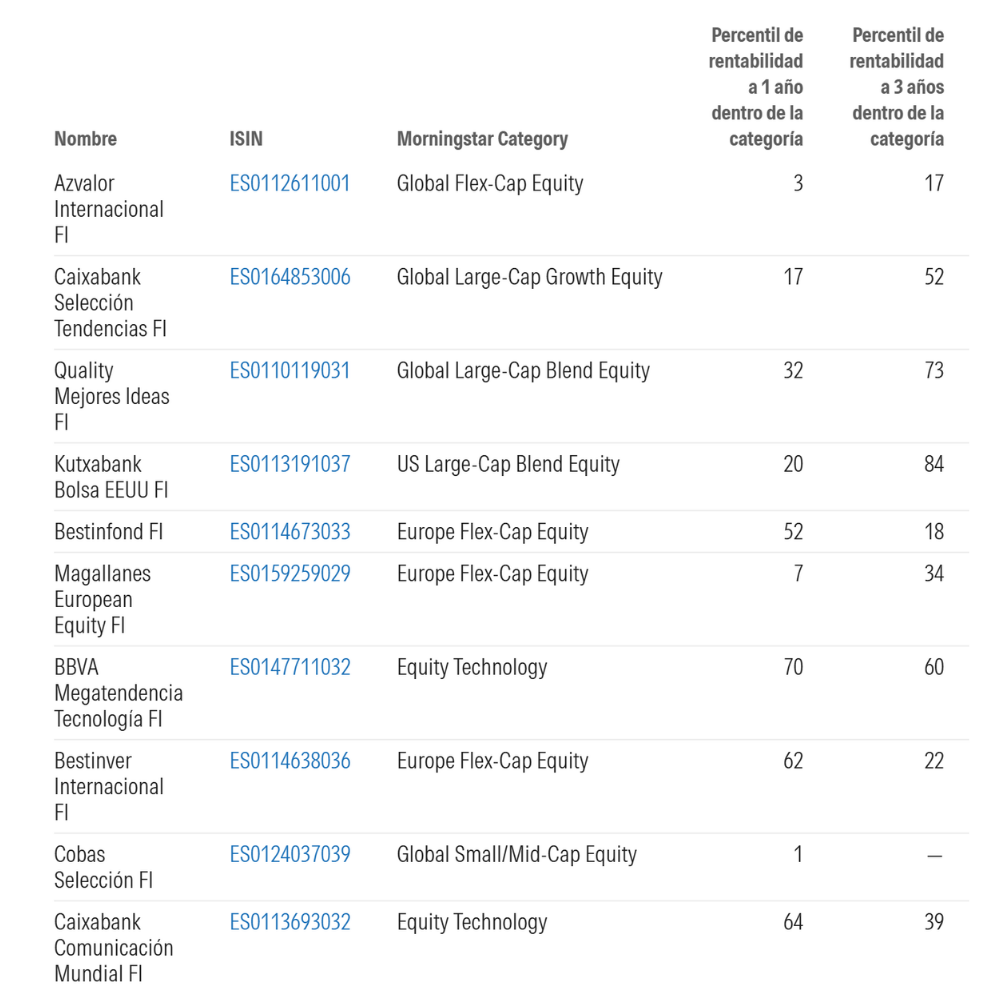This screenshot has height=1000, width=1000.
Task: Click the US Large-Cap Blend Equity cell
Action: tap(508, 465)
